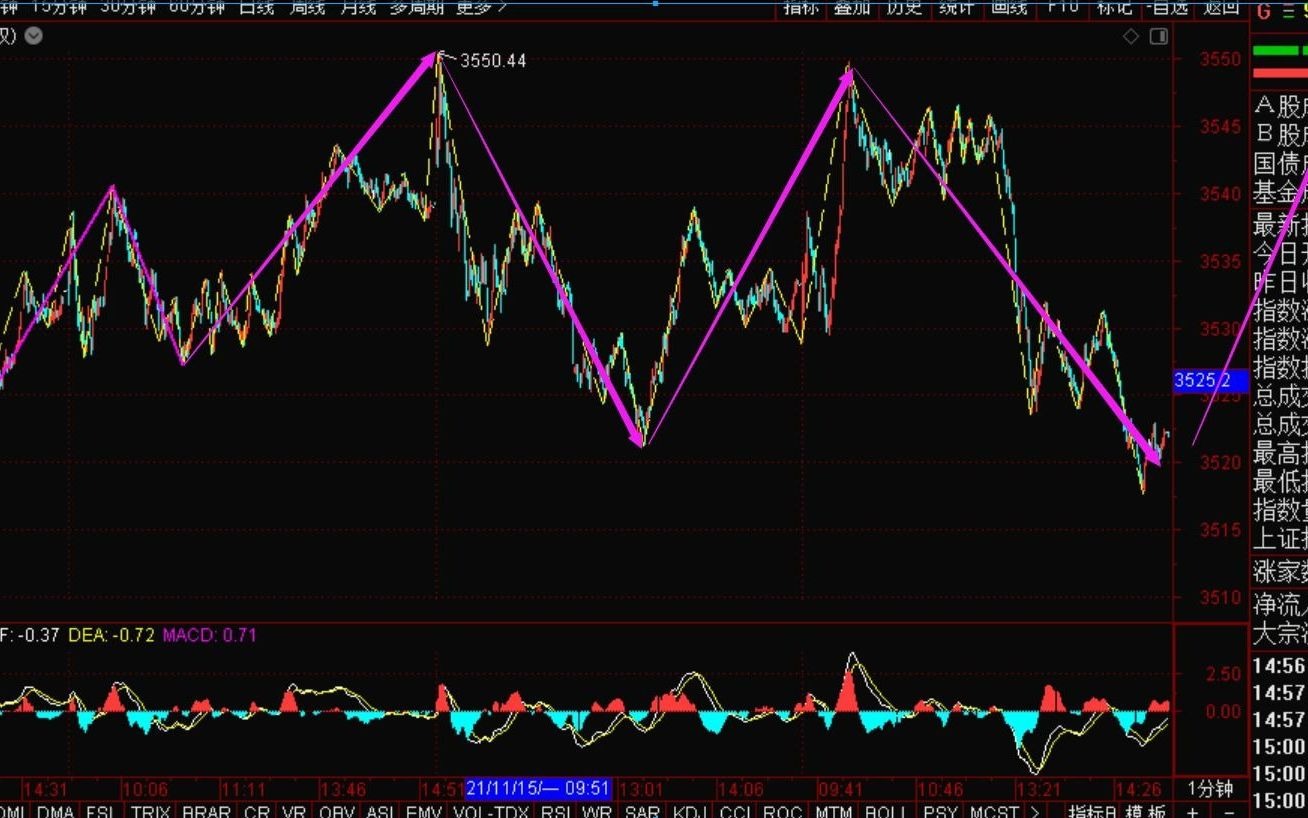Select the TRIX indicator tab
Screen dimensions: 1308x818
[150, 811]
